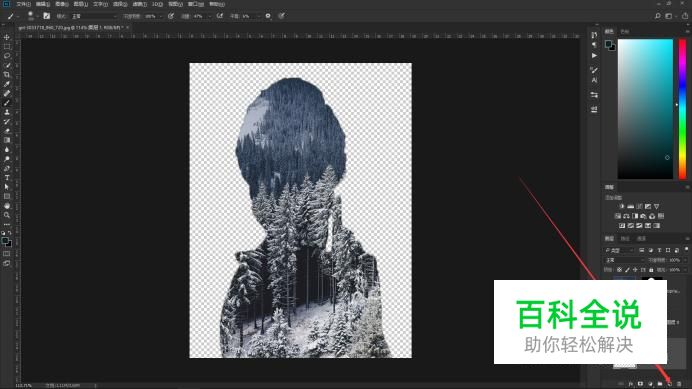Screen dimensions: 692x389
Task: Add Curves adjustment from Adjustments panel
Action: tap(639, 206)
